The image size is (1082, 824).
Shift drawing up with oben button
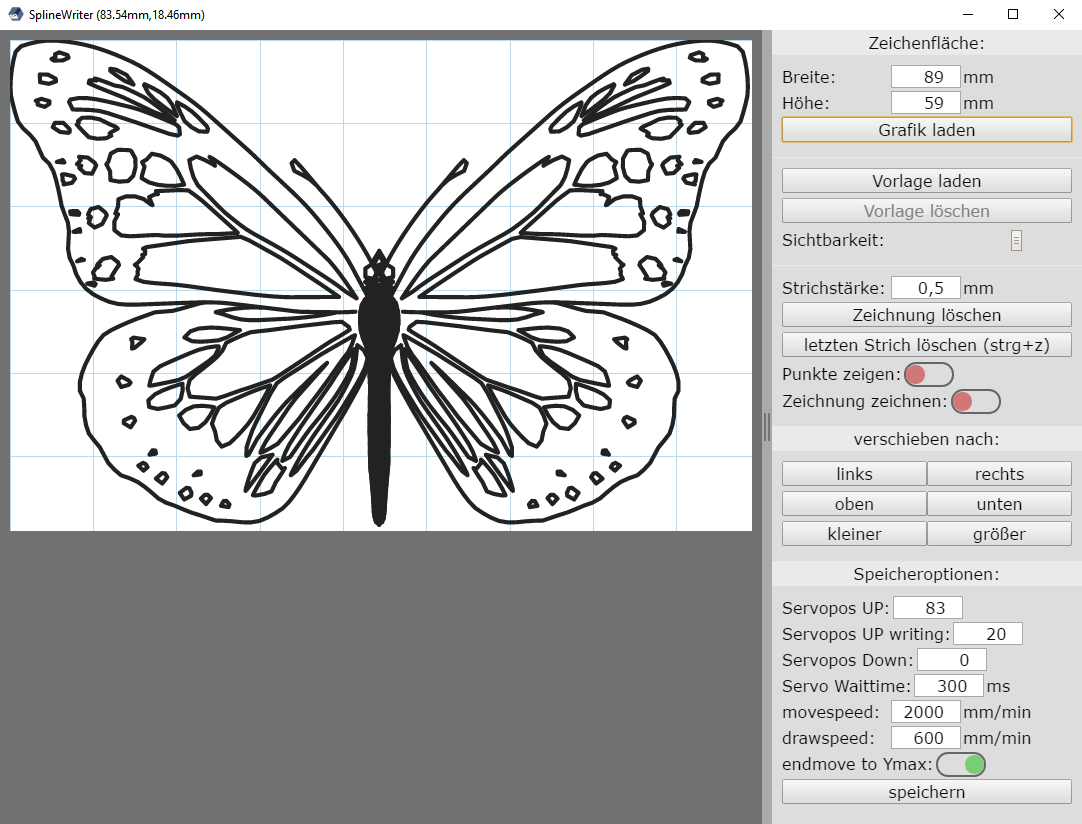click(853, 504)
